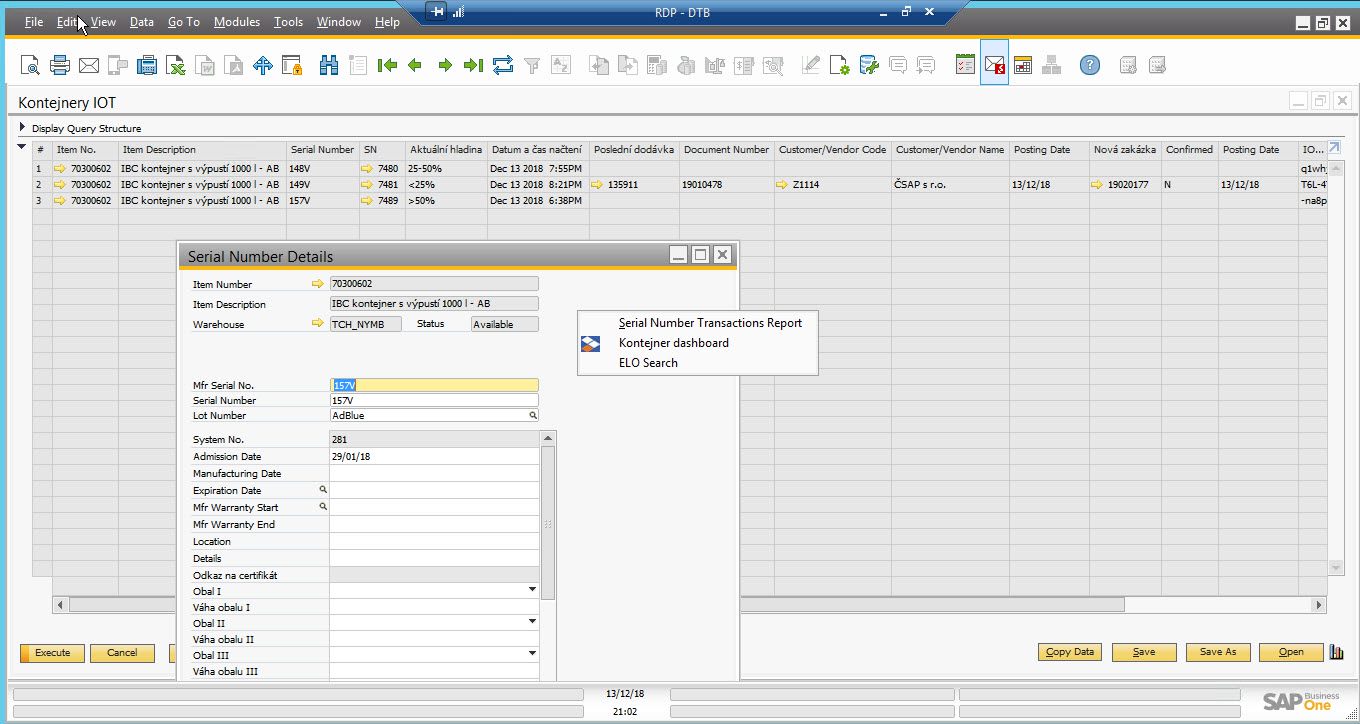The width and height of the screenshot is (1360, 724).
Task: Choose Serial Number Transactions Report
Action: (x=710, y=323)
